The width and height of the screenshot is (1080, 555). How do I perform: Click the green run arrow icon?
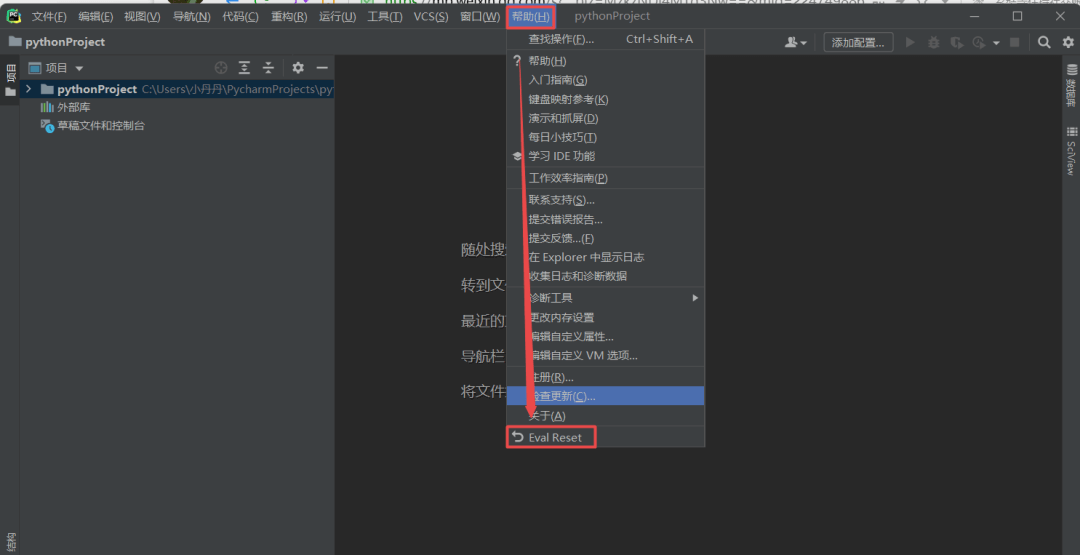tap(910, 42)
